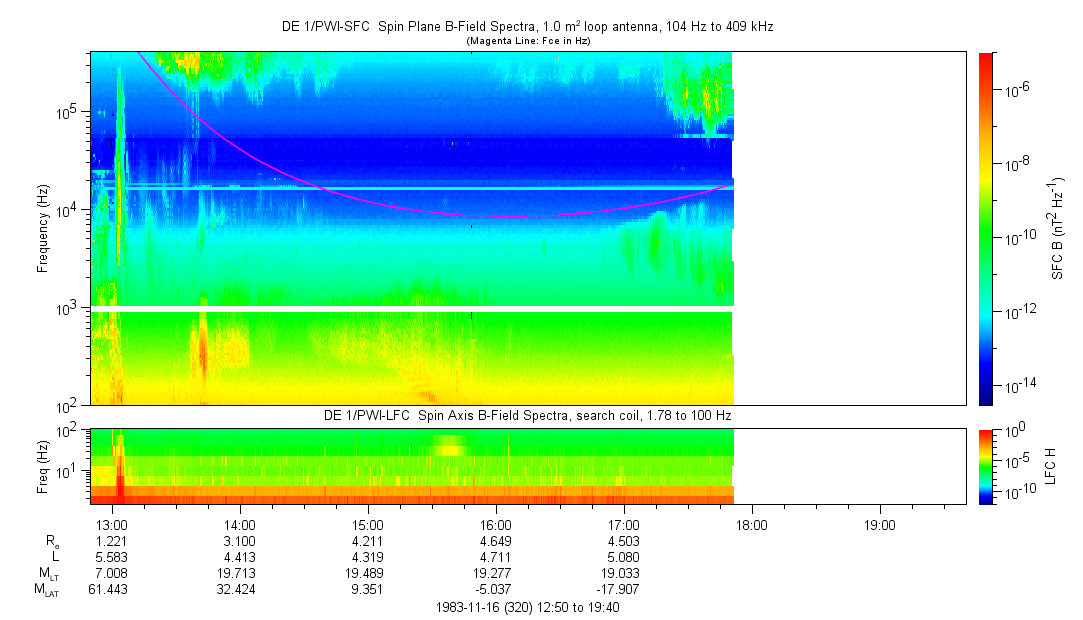Click the MLAT value -17.907
Viewport: 1083px width, 620px height.
(x=624, y=589)
